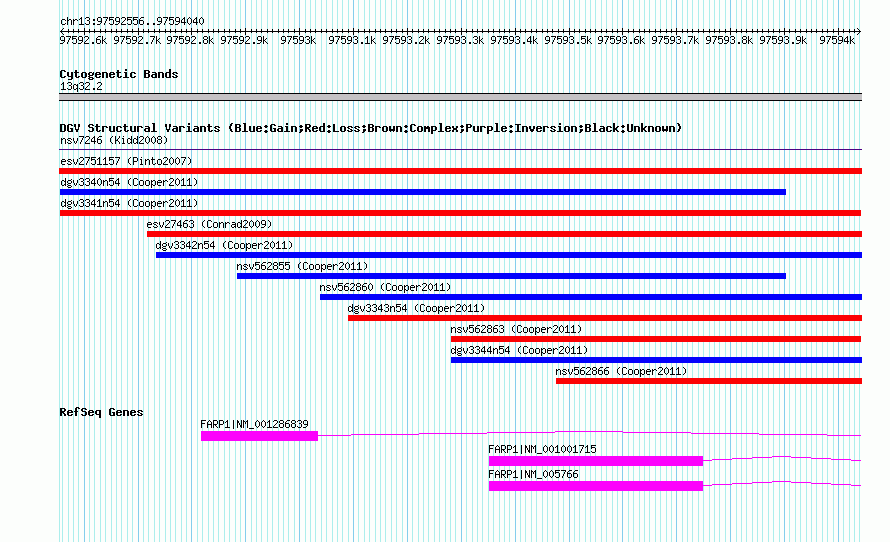
Task: Open the dgv3340n54 (Cooper2011) variant label
Action: [129, 182]
